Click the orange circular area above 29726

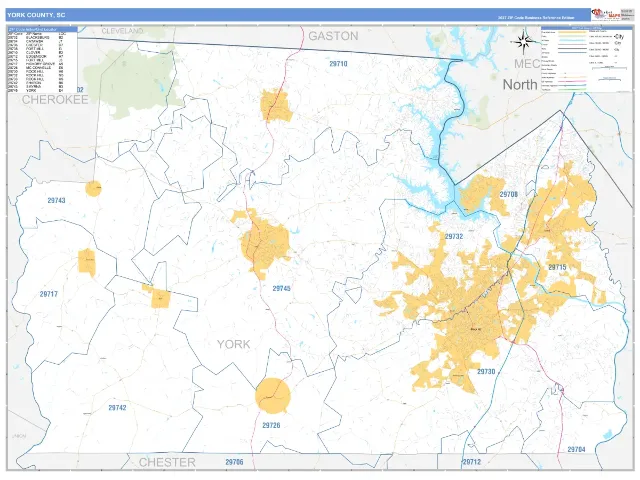click(273, 396)
